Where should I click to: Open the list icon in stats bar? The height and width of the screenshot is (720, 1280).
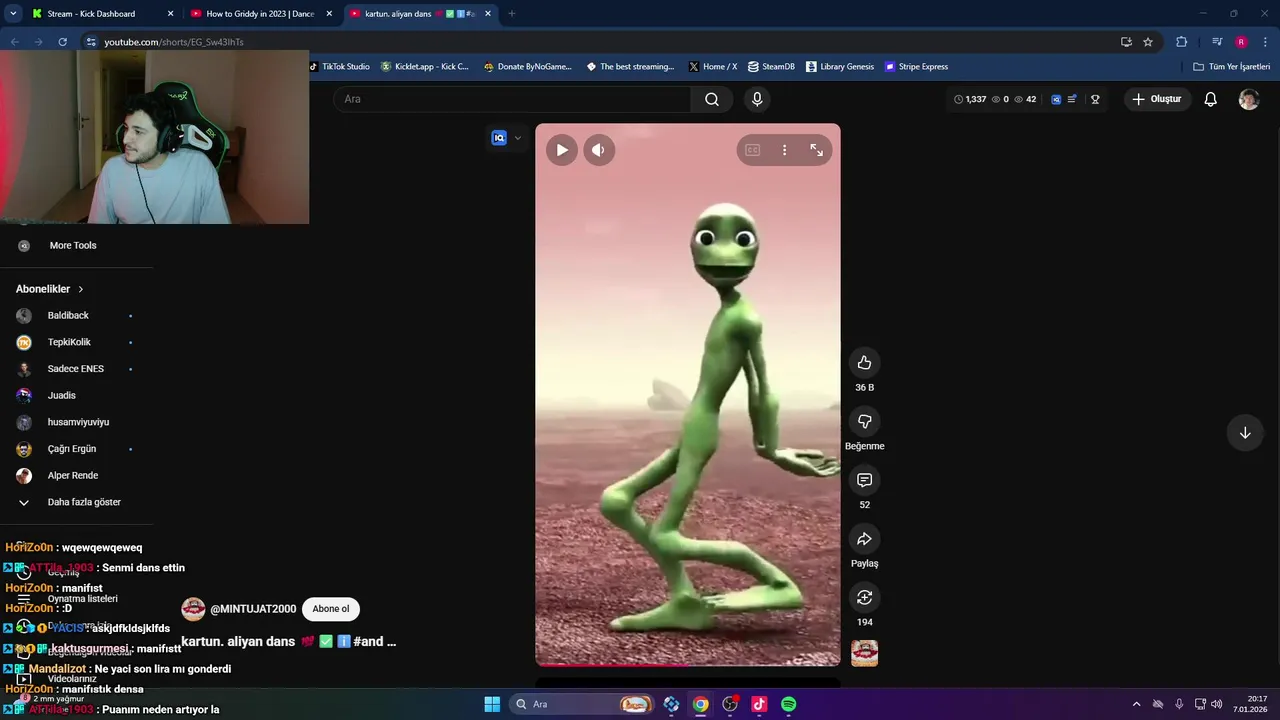pyautogui.click(x=1072, y=99)
